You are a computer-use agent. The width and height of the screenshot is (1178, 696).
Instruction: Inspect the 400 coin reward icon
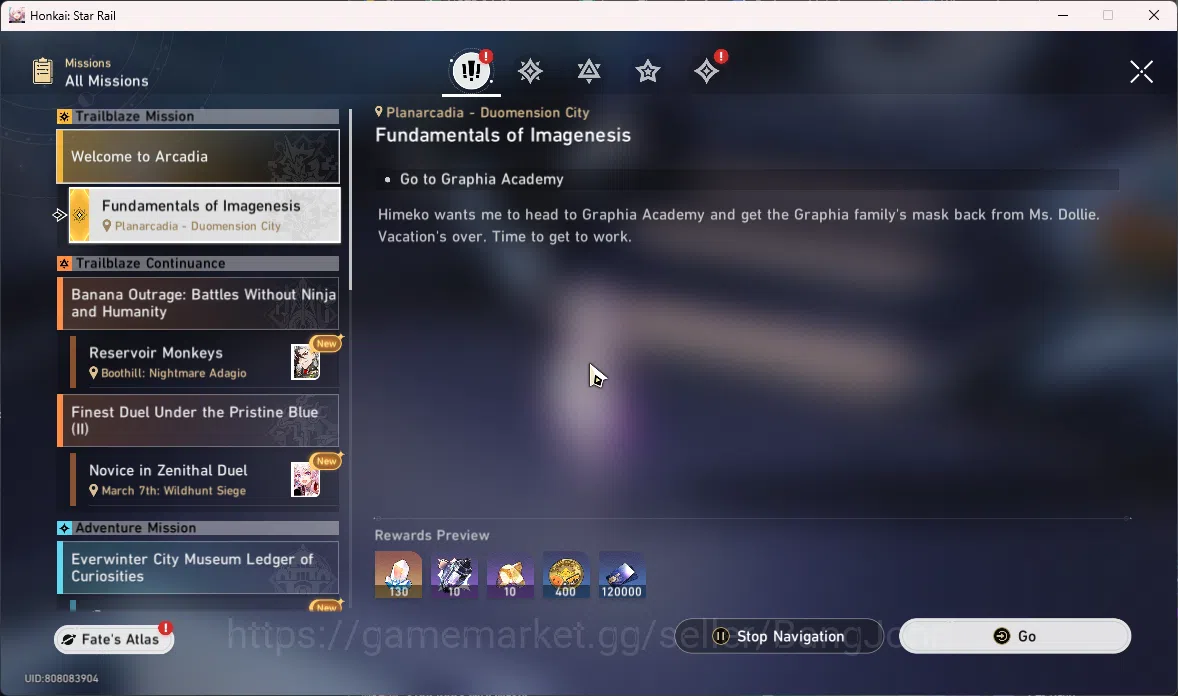coord(566,575)
